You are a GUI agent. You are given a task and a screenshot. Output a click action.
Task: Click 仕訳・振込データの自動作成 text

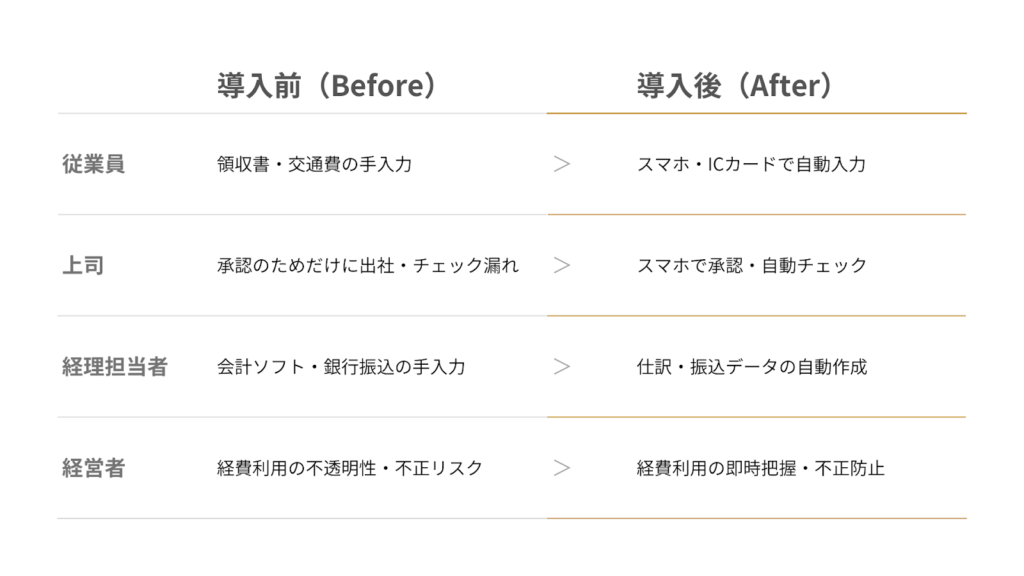coord(751,367)
